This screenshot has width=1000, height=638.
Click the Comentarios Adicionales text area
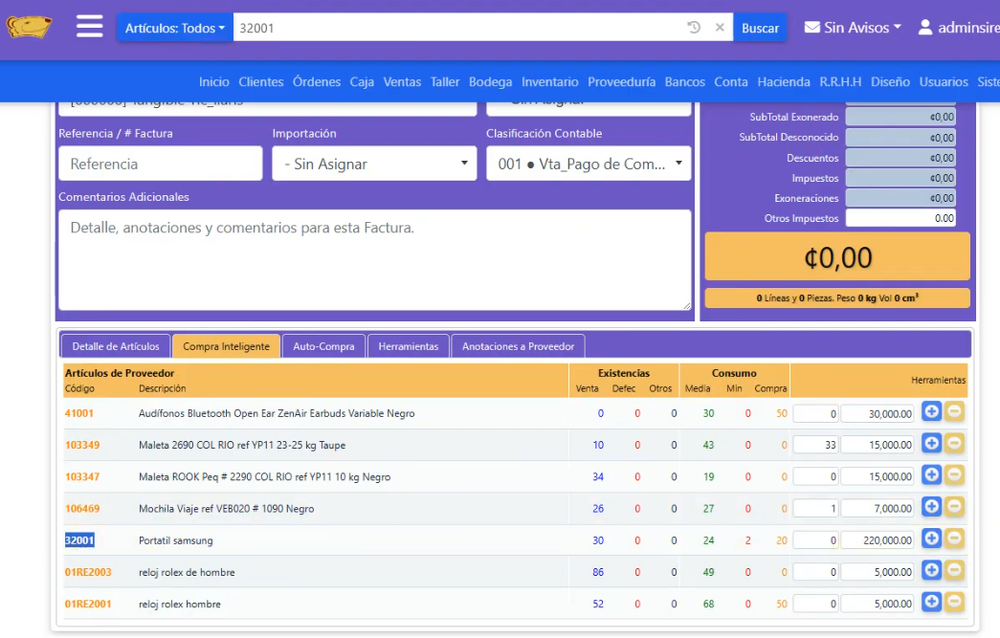click(x=374, y=260)
